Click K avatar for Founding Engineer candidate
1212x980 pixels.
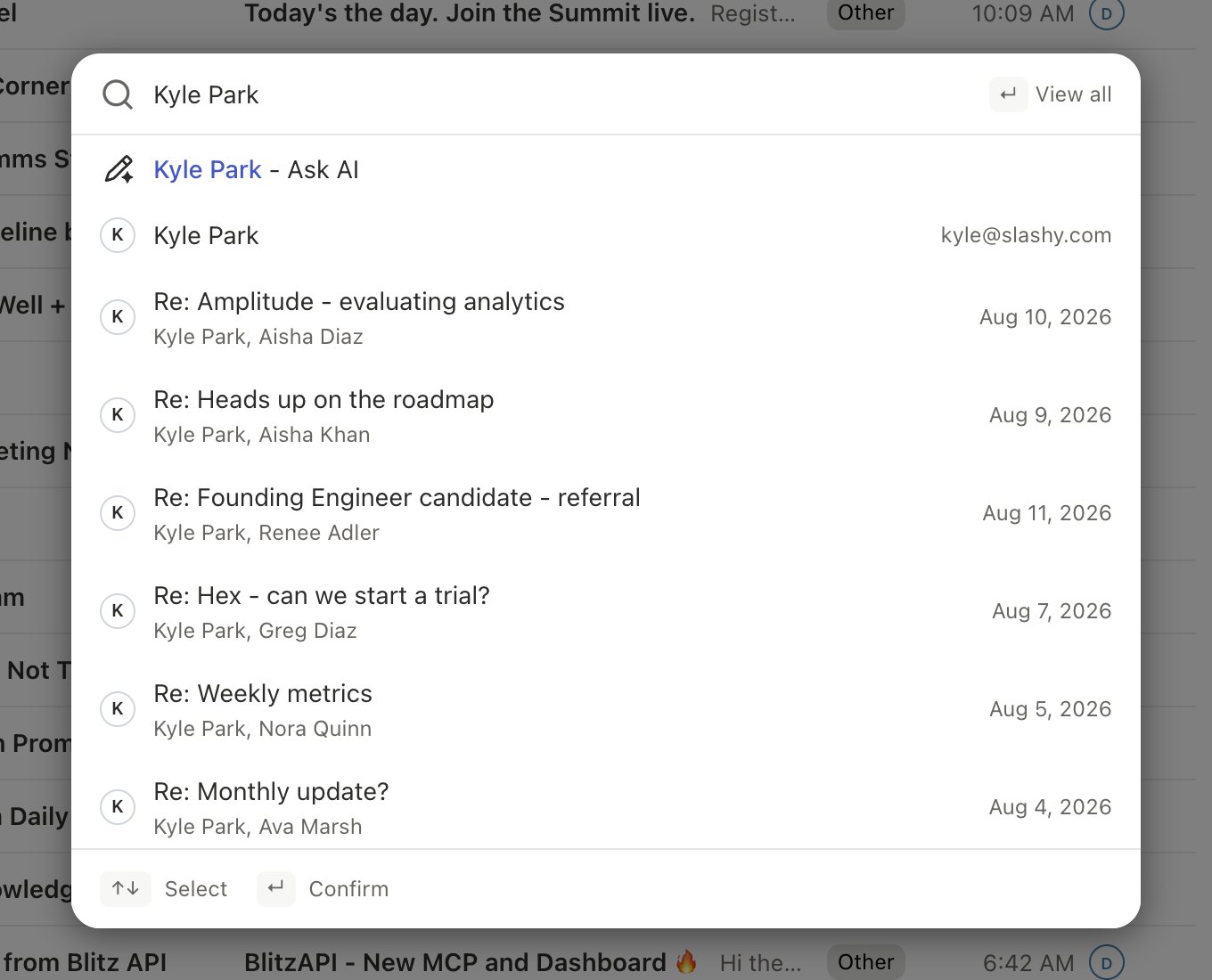[x=118, y=513]
